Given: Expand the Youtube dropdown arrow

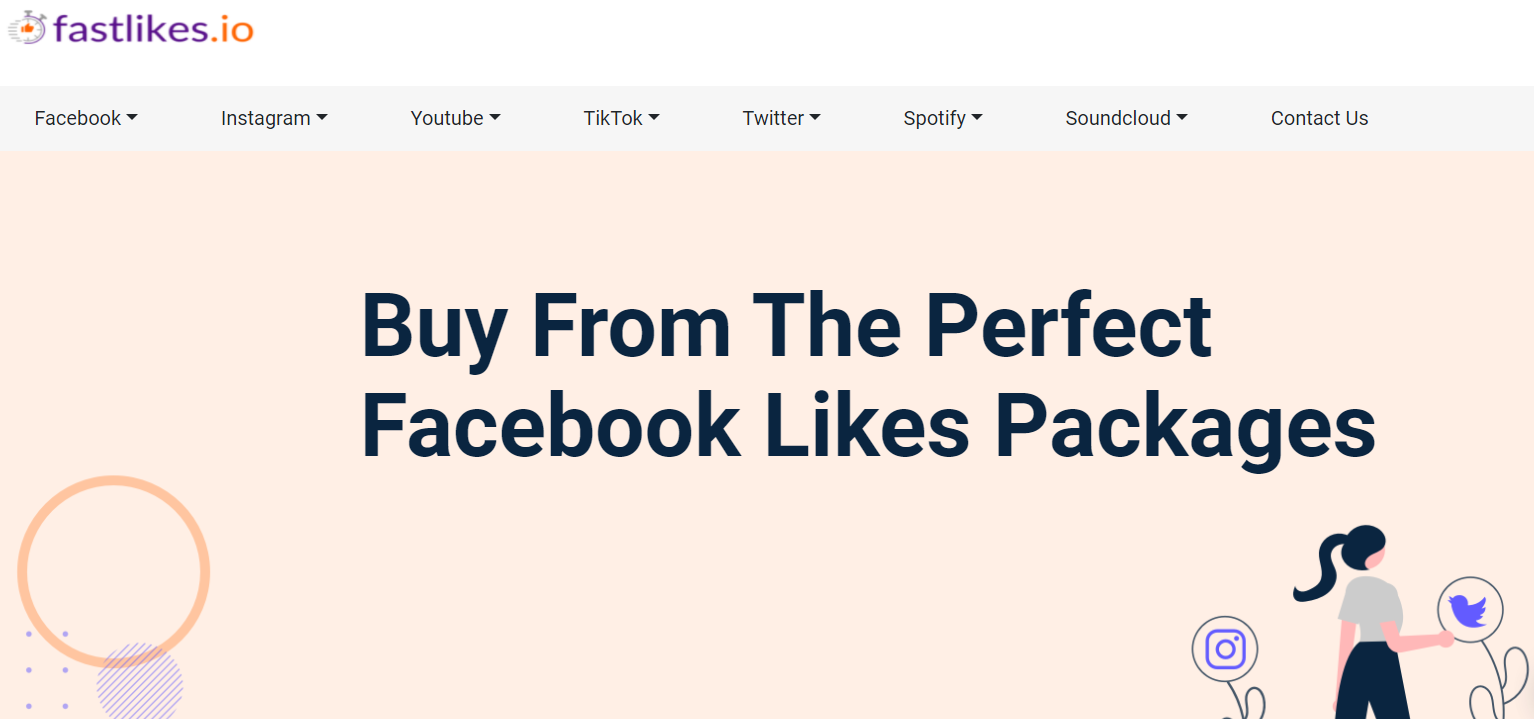Looking at the screenshot, I should [495, 118].
